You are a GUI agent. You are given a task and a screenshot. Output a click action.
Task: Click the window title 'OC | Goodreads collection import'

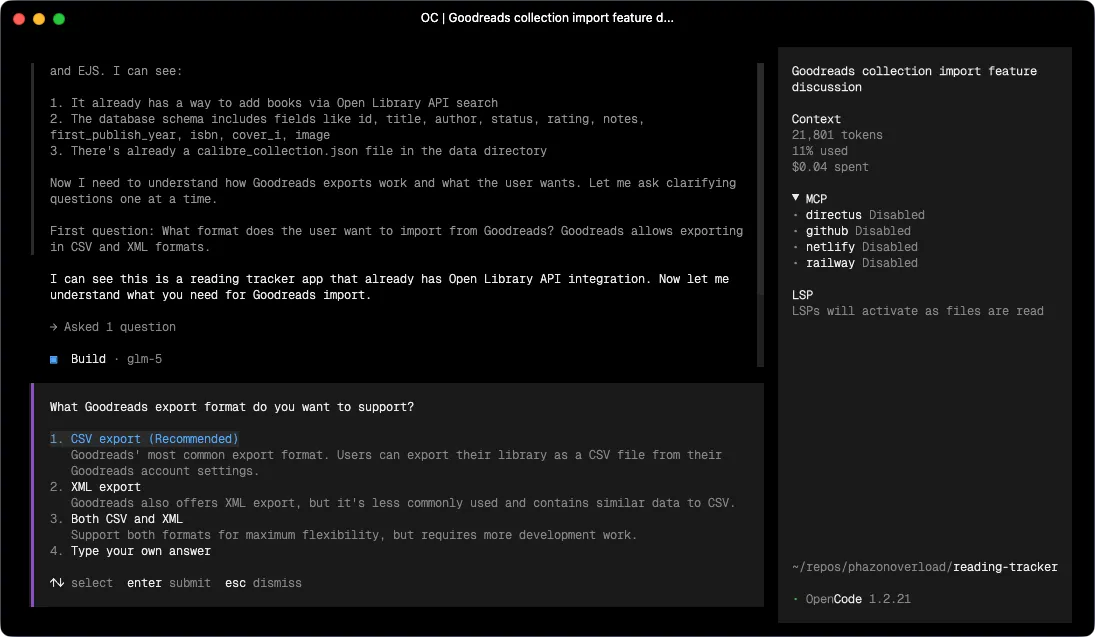pyautogui.click(x=547, y=17)
